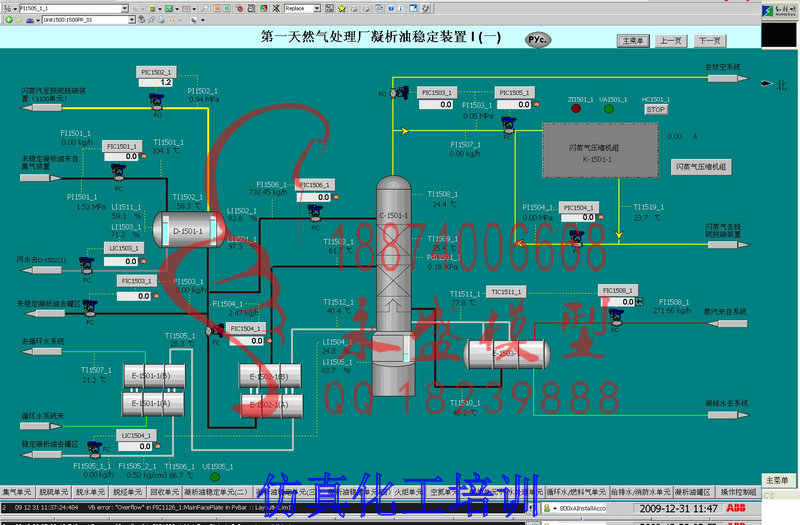800x525 pixels.
Task: Click the red shield toolbar icon
Action: (240, 9)
